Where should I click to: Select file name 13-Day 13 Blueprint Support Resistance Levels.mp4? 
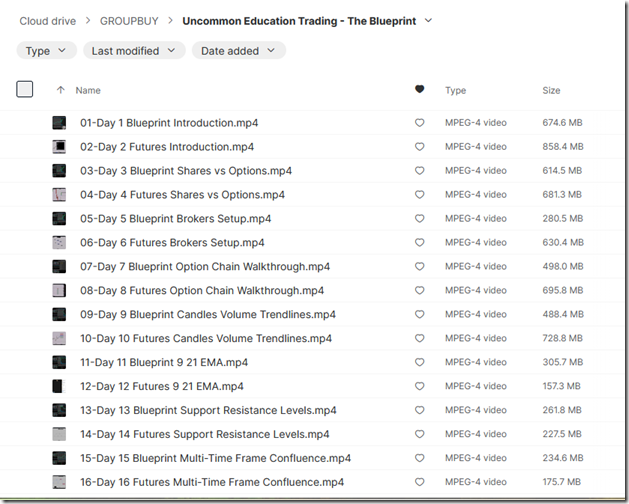click(x=208, y=410)
